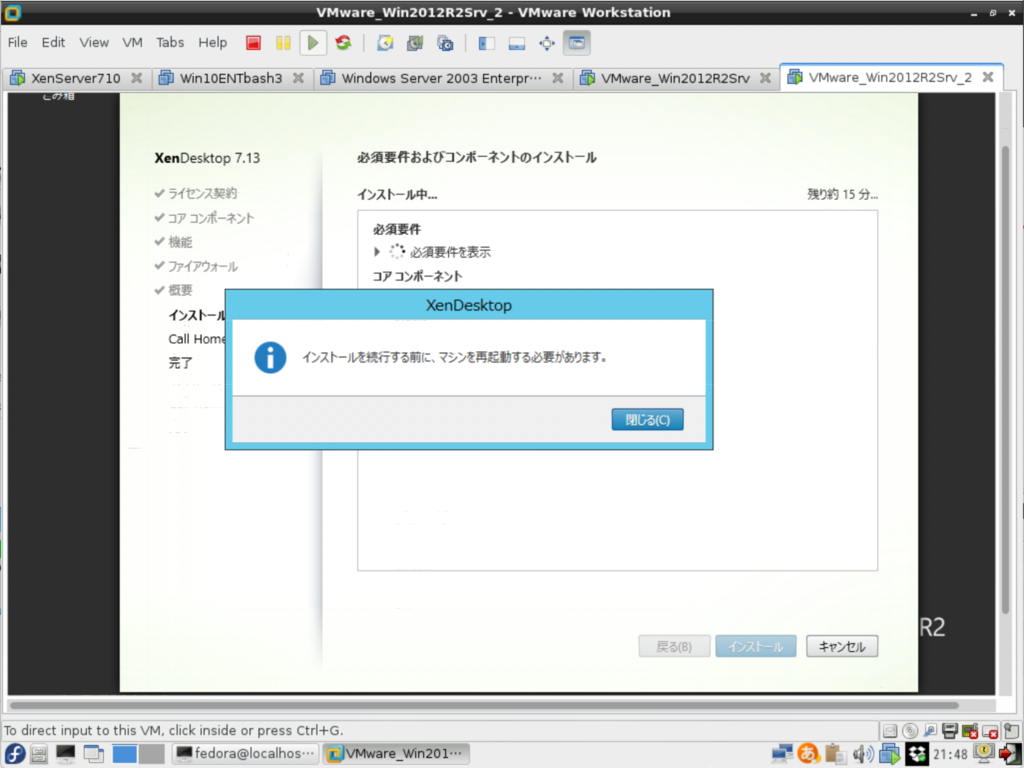Open the File menu
The image size is (1024, 768).
click(18, 42)
